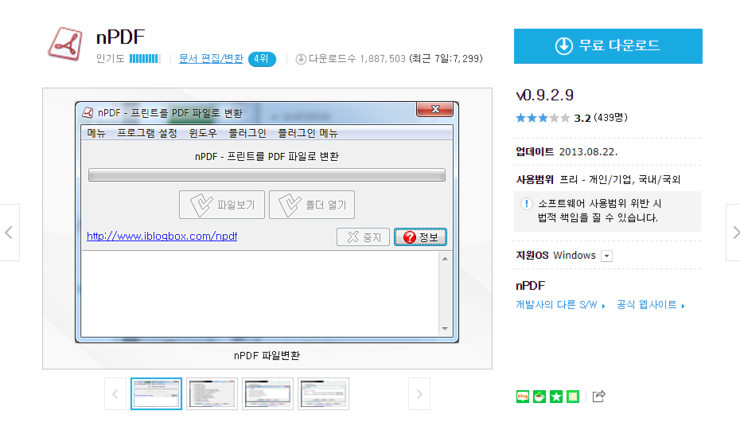The image size is (740, 438).
Task: Open the 프로그램 설정 menu
Action: 147,133
